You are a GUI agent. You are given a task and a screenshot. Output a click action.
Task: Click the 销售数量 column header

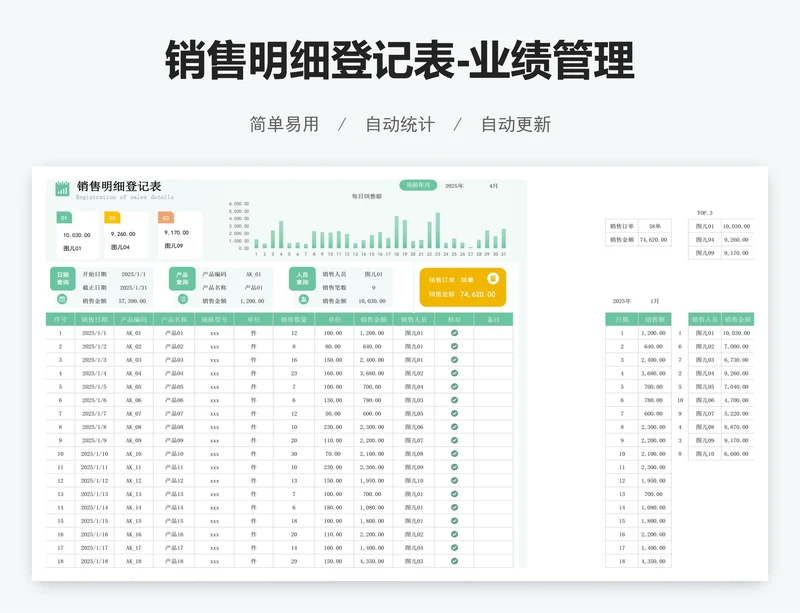294,320
